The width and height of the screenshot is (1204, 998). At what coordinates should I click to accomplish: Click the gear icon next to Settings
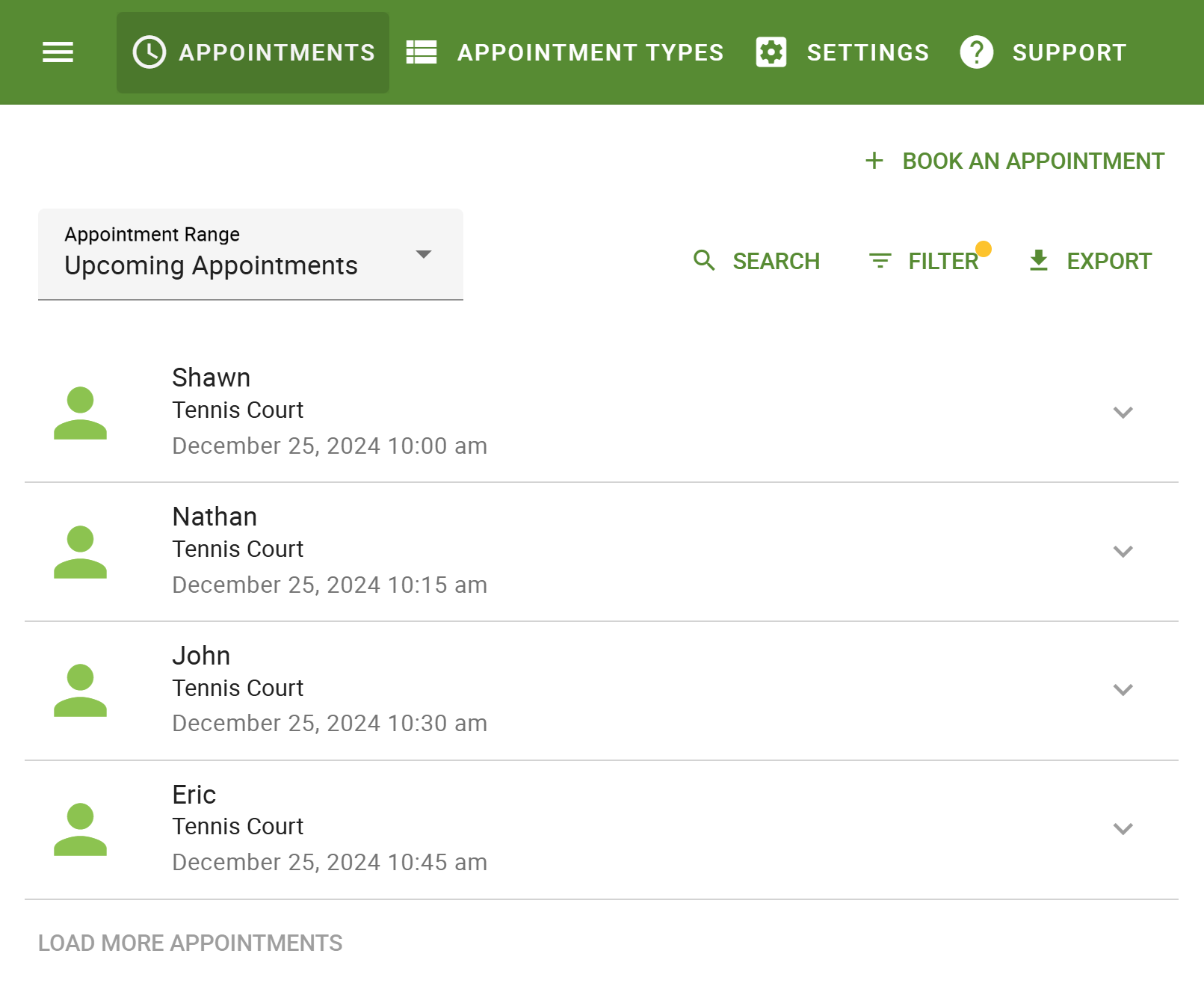click(x=771, y=52)
